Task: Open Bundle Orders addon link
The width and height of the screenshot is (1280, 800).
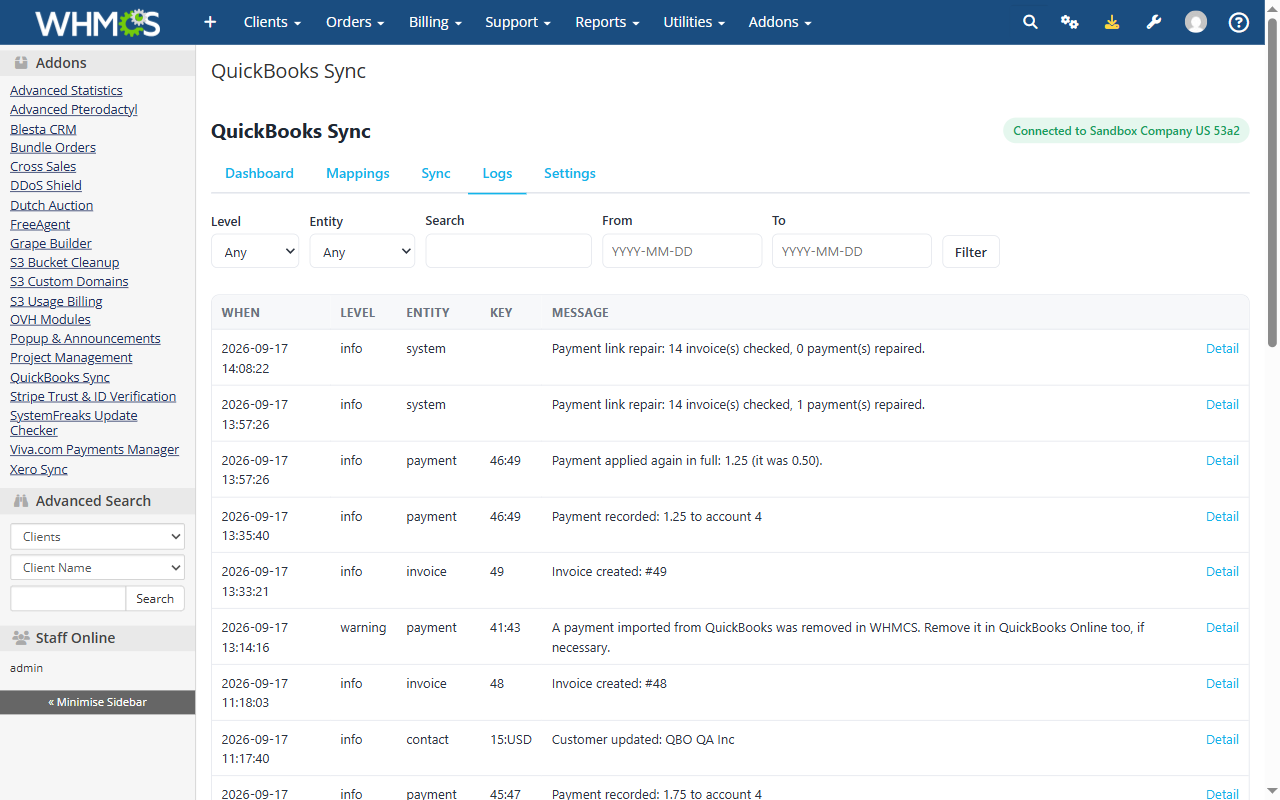Action: [x=53, y=148]
